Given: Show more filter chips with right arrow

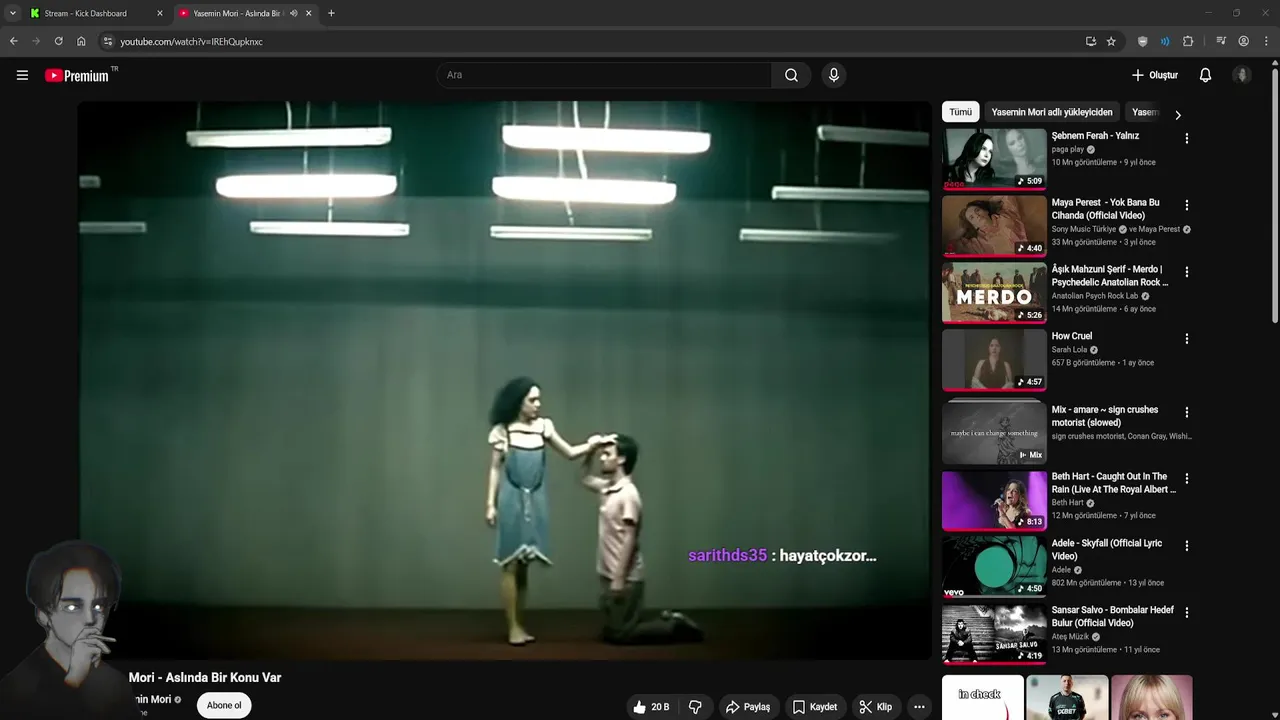Looking at the screenshot, I should [x=1178, y=115].
